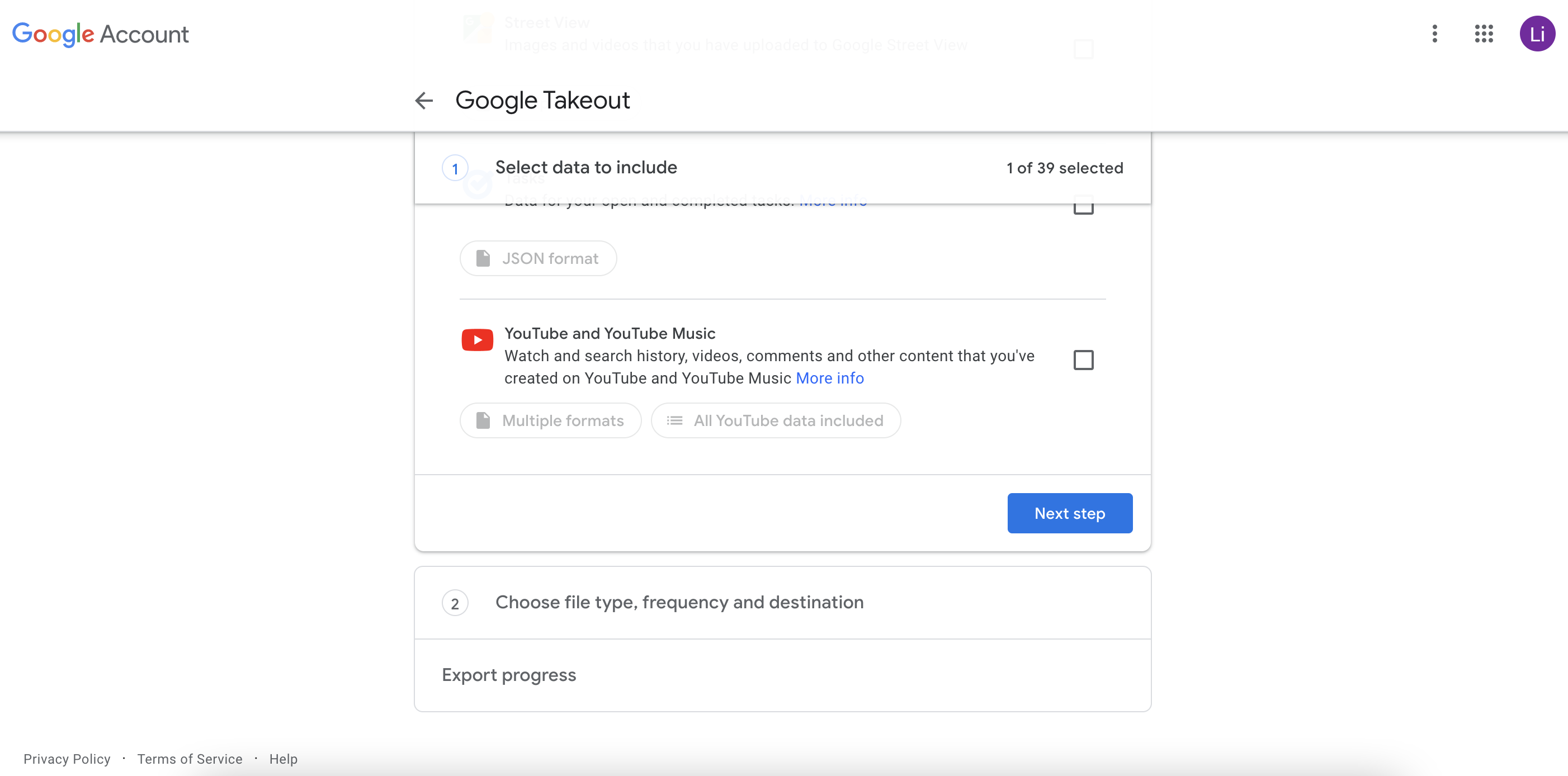Click the Google Account logo
Viewport: 1568px width, 776px height.
(101, 34)
